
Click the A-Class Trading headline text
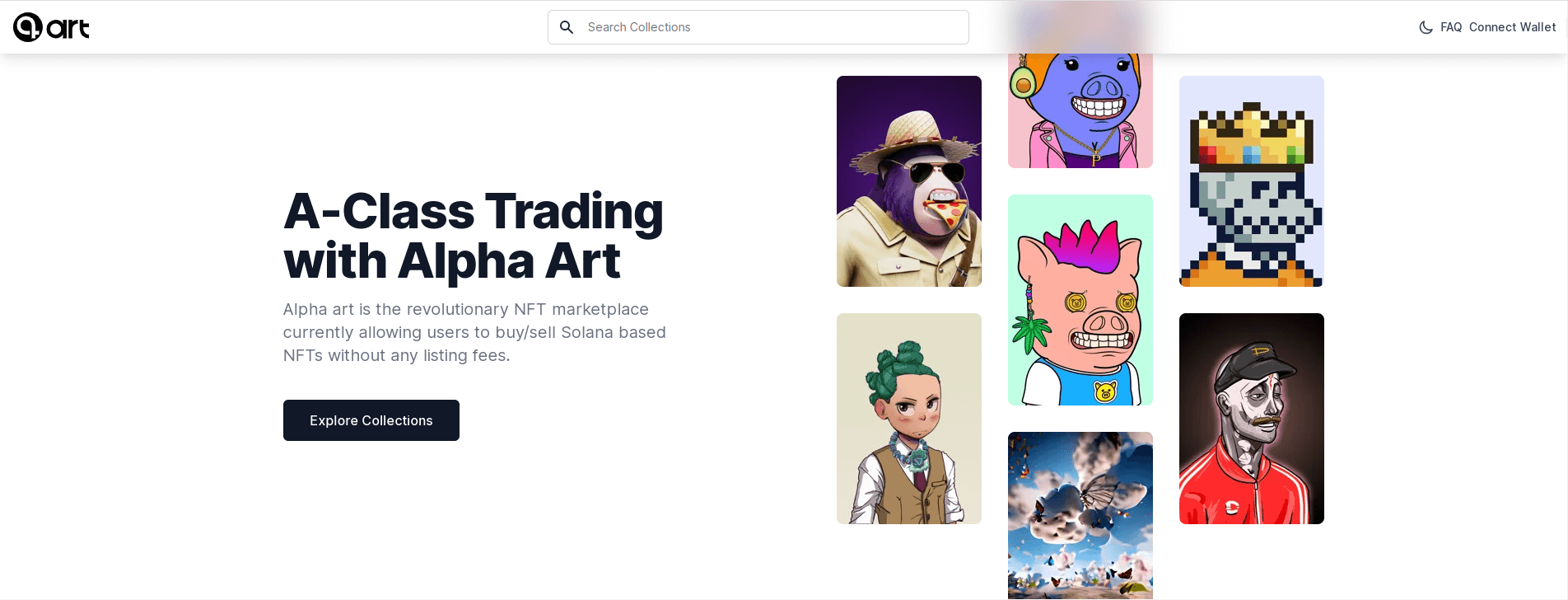[x=474, y=236]
